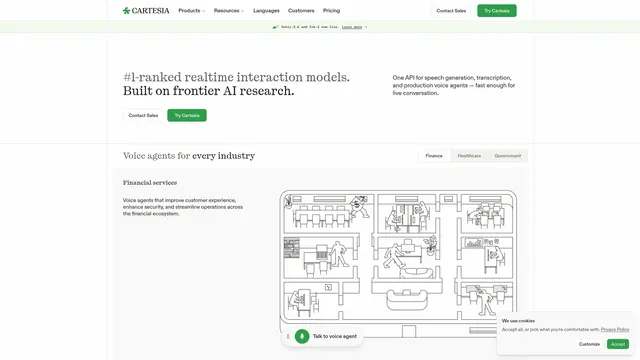The height and width of the screenshot is (360, 640).
Task: Click the hero section Contact Sales button
Action: tap(143, 116)
